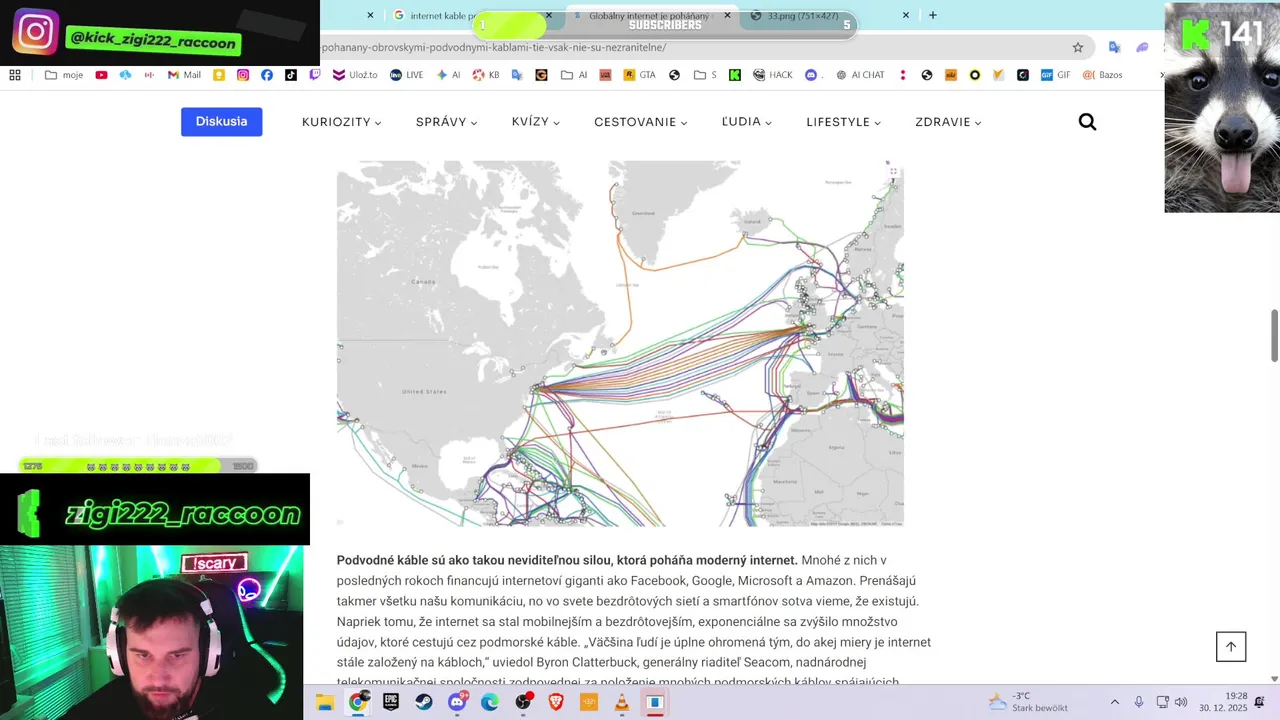The width and height of the screenshot is (1280, 720).
Task: Expand the CESTOVANIE menu
Action: 641,122
